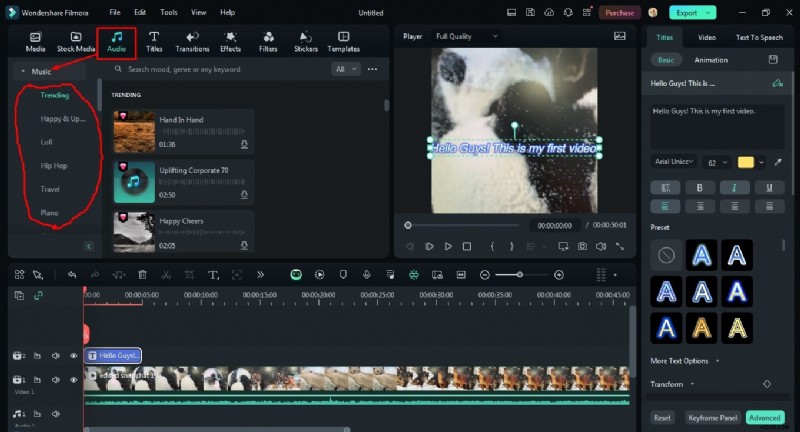
Task: Open the Tools menu
Action: coord(168,12)
